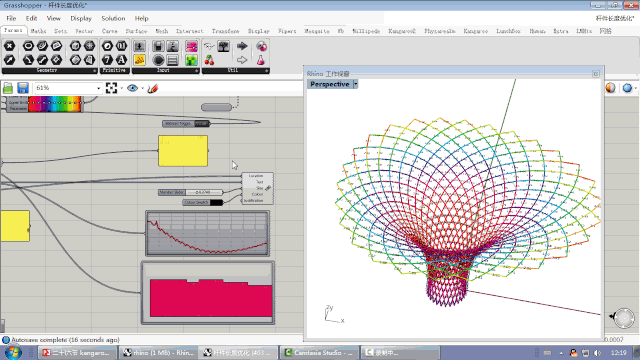Toggle preview with the eye icon

coord(132,88)
